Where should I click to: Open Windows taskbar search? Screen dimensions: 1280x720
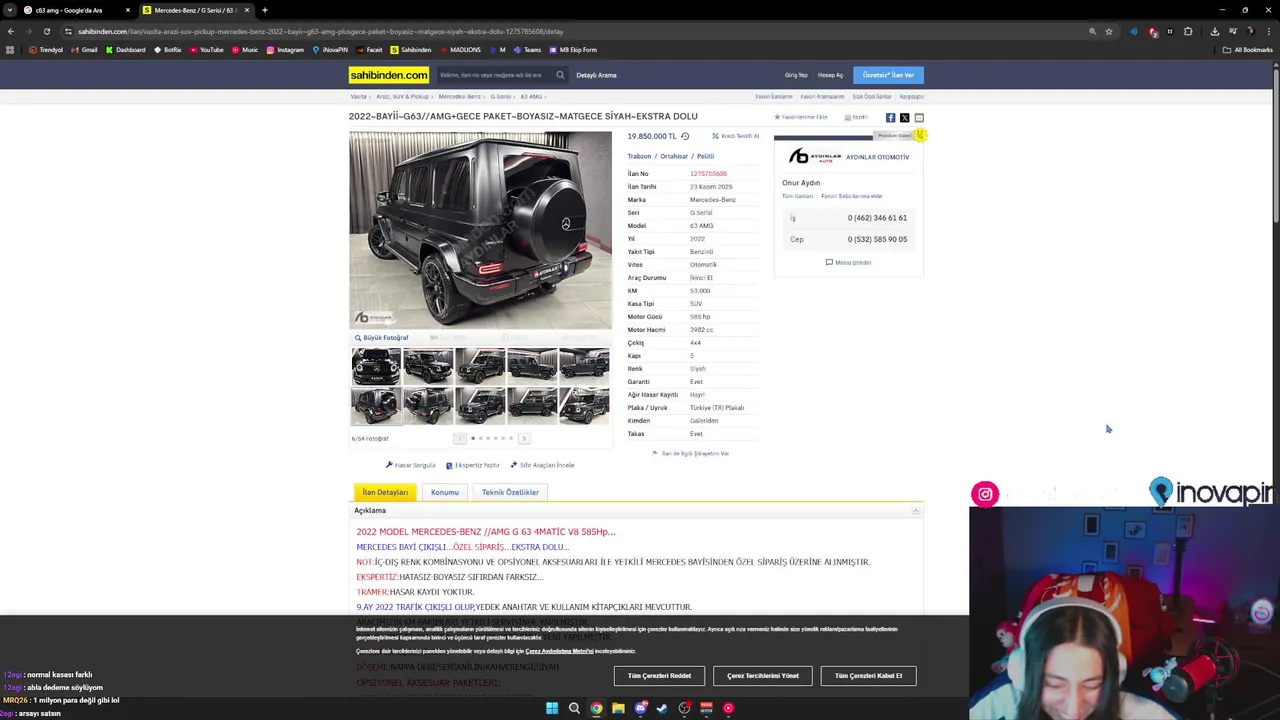point(574,708)
